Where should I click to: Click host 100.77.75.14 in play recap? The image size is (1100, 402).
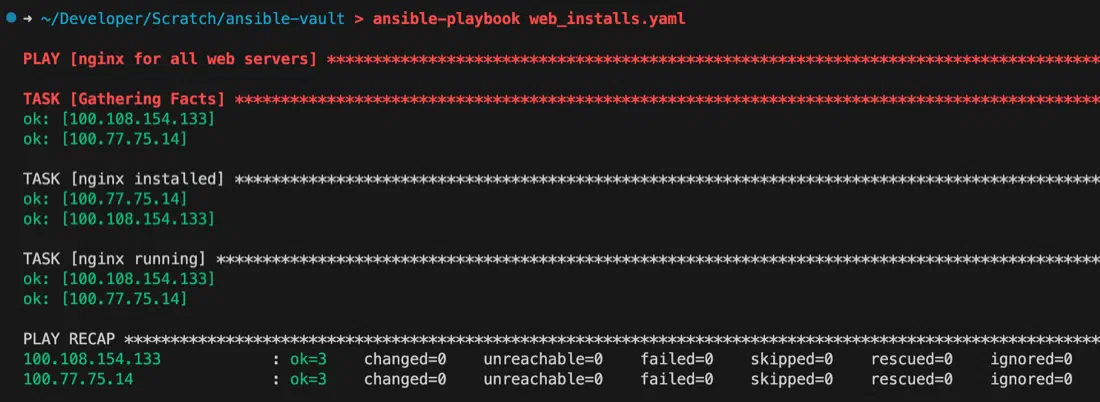(x=79, y=380)
